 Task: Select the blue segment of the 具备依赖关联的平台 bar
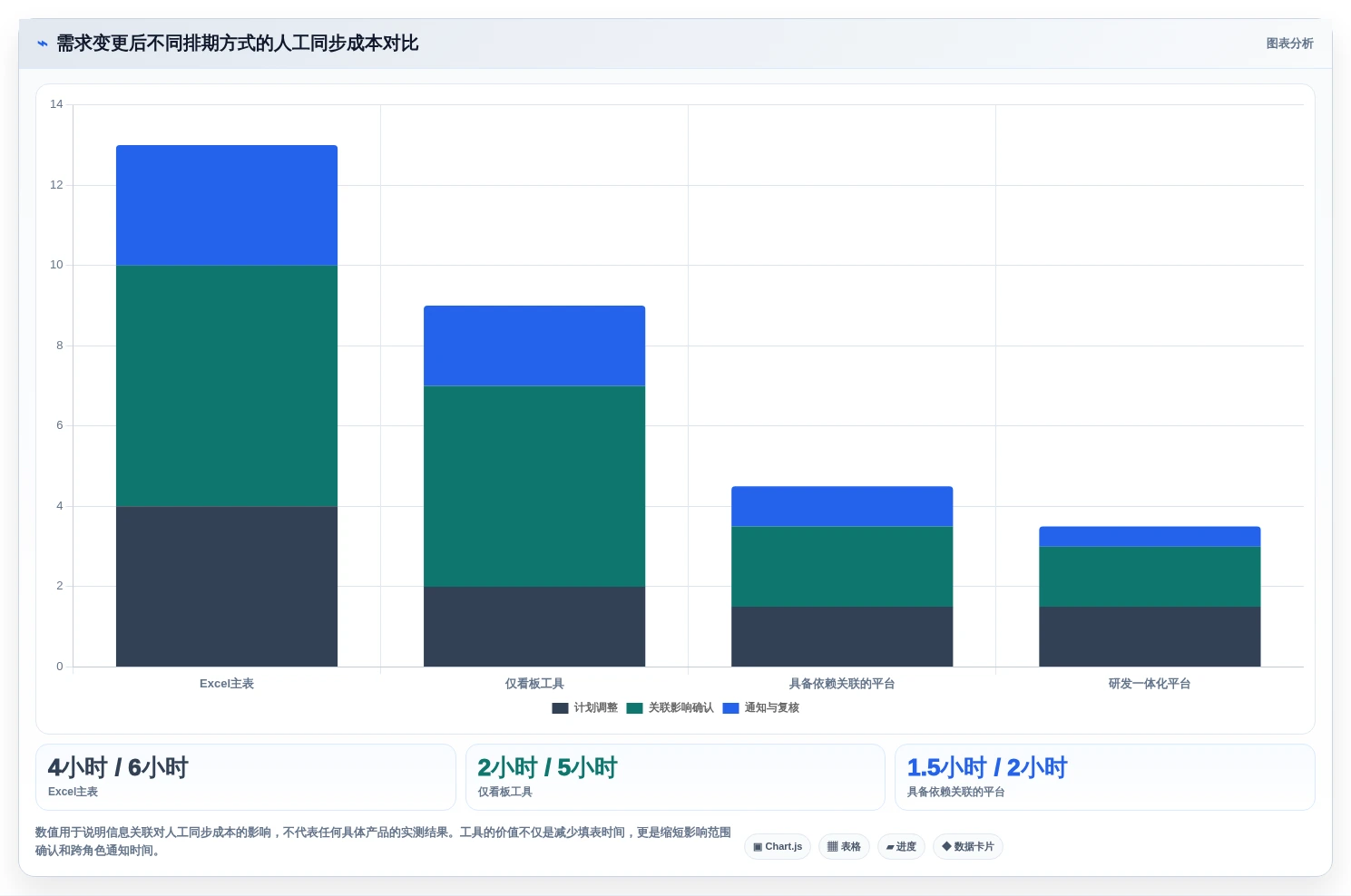pyautogui.click(x=842, y=506)
